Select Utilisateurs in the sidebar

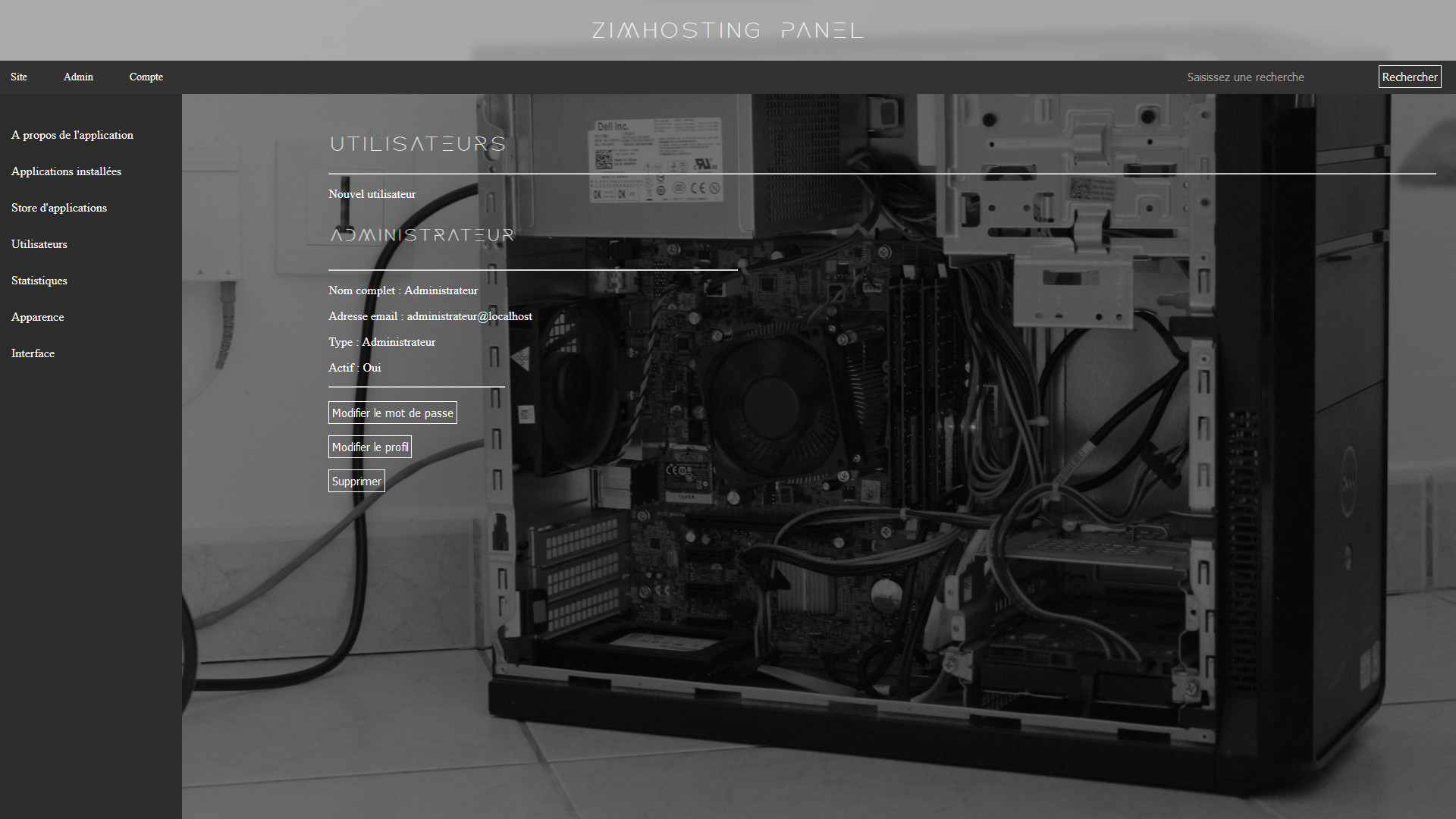point(39,244)
